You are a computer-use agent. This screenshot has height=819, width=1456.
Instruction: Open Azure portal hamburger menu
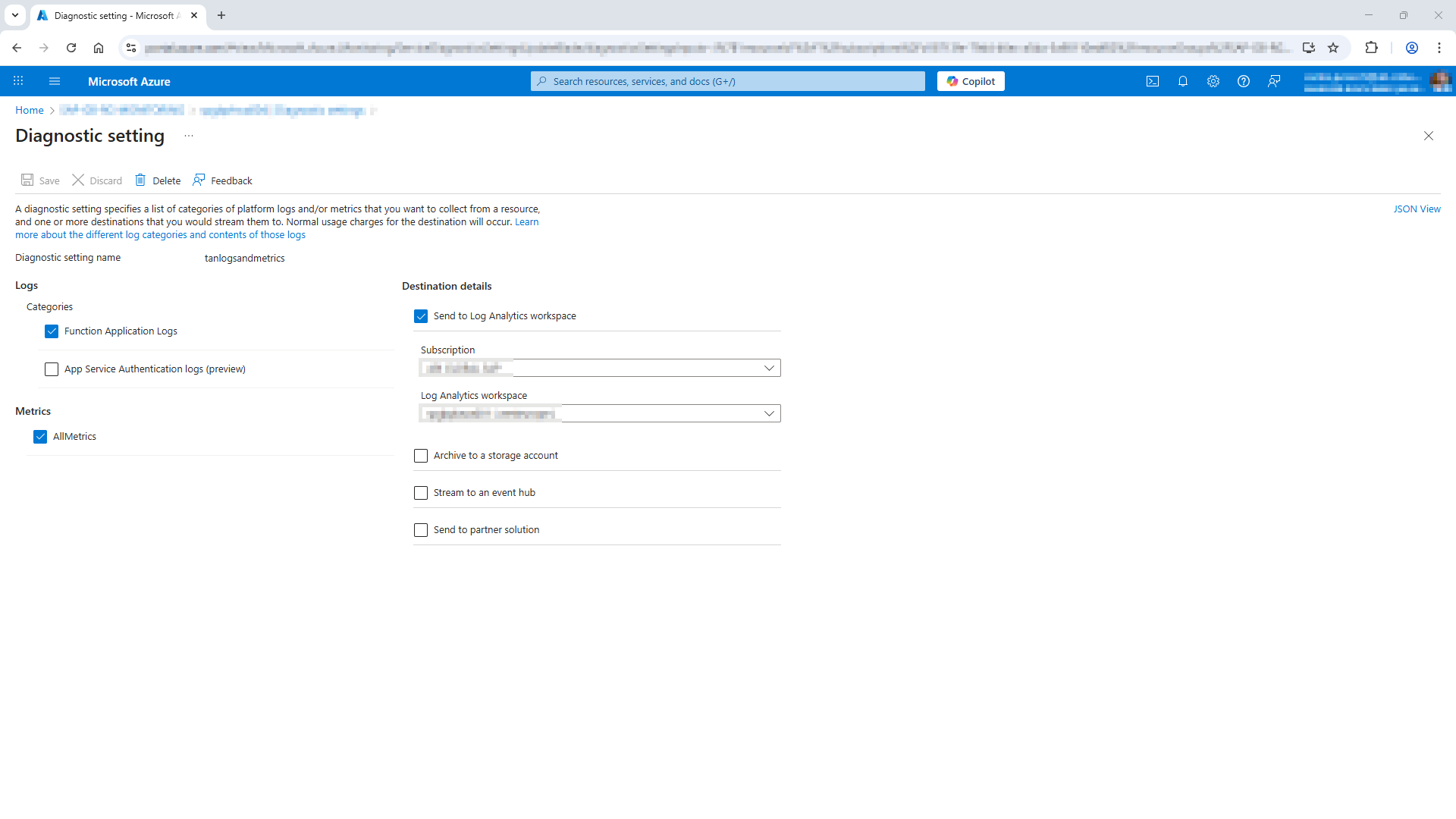click(x=55, y=81)
